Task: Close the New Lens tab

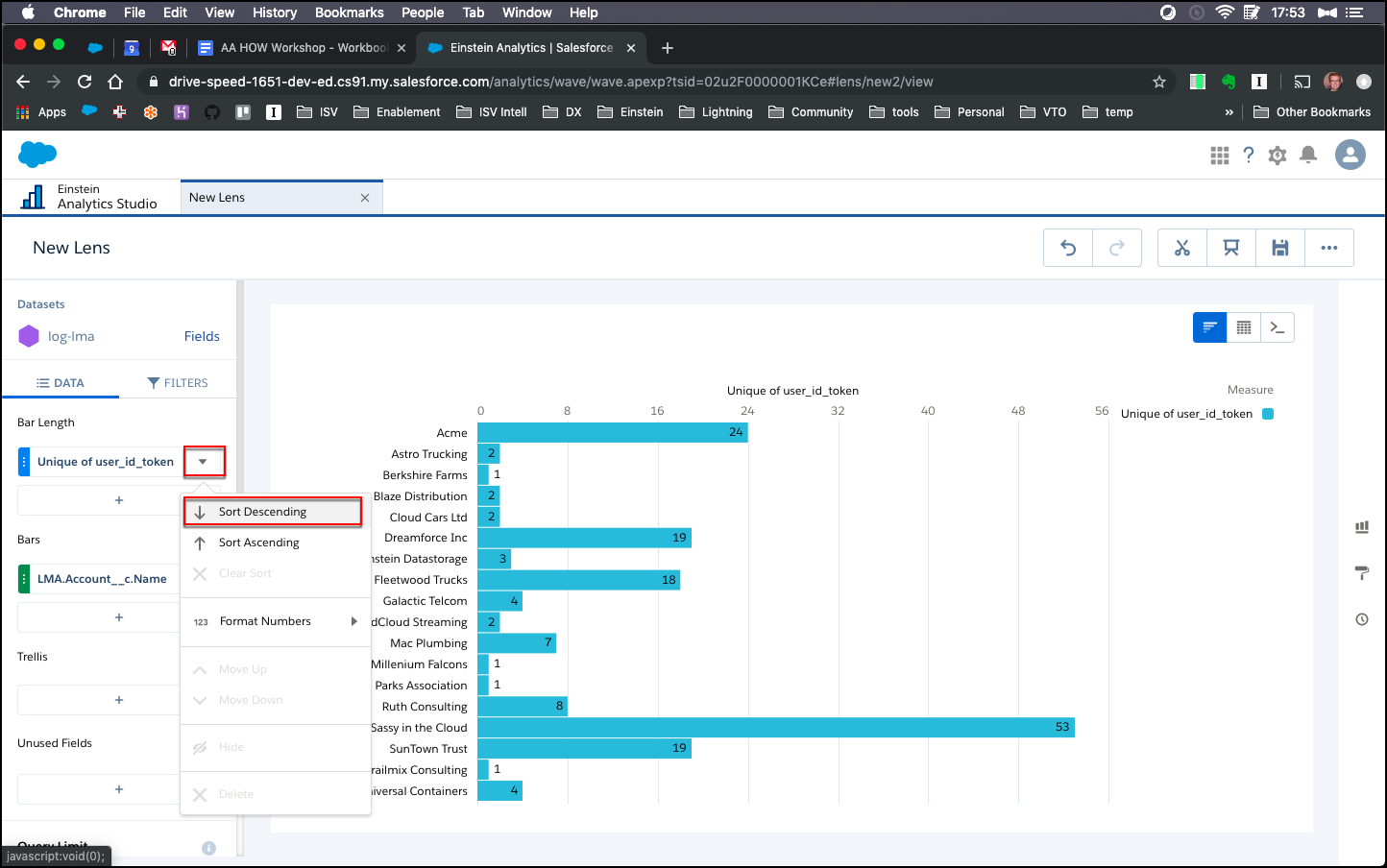Action: click(x=365, y=198)
